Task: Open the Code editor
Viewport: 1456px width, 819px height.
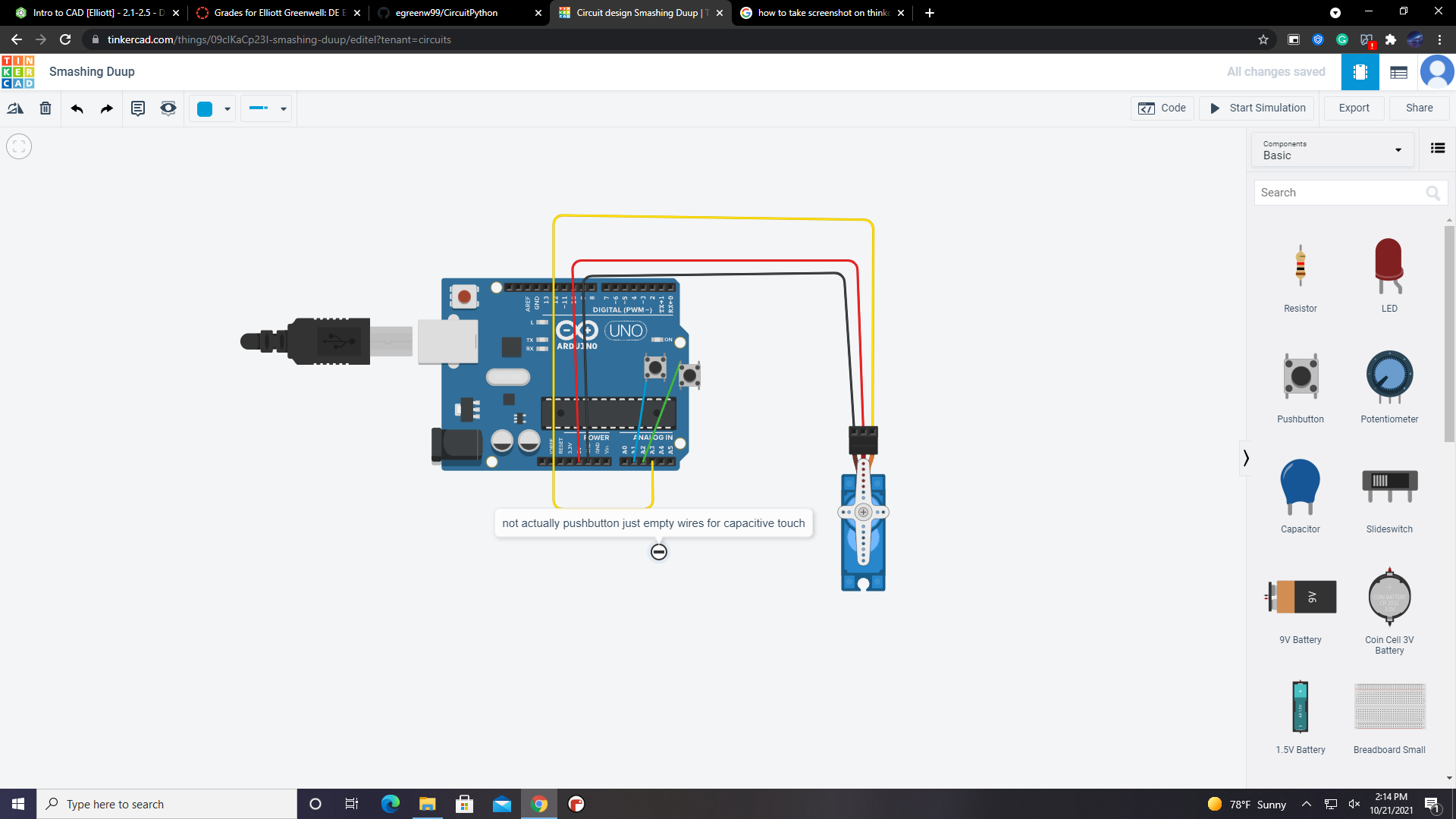Action: point(1163,108)
